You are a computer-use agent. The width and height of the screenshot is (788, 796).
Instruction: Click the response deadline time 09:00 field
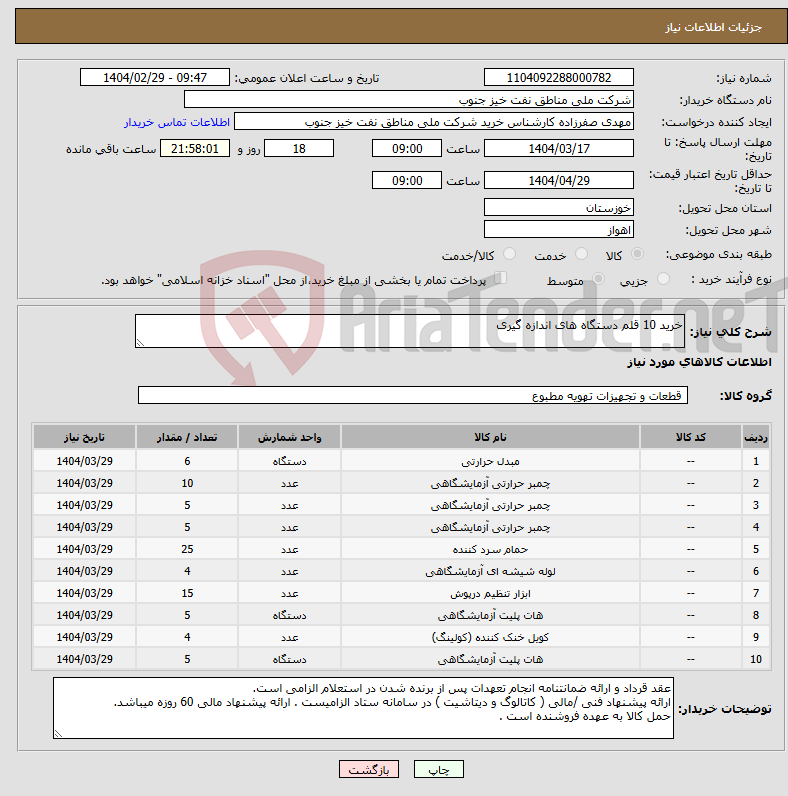click(x=407, y=148)
